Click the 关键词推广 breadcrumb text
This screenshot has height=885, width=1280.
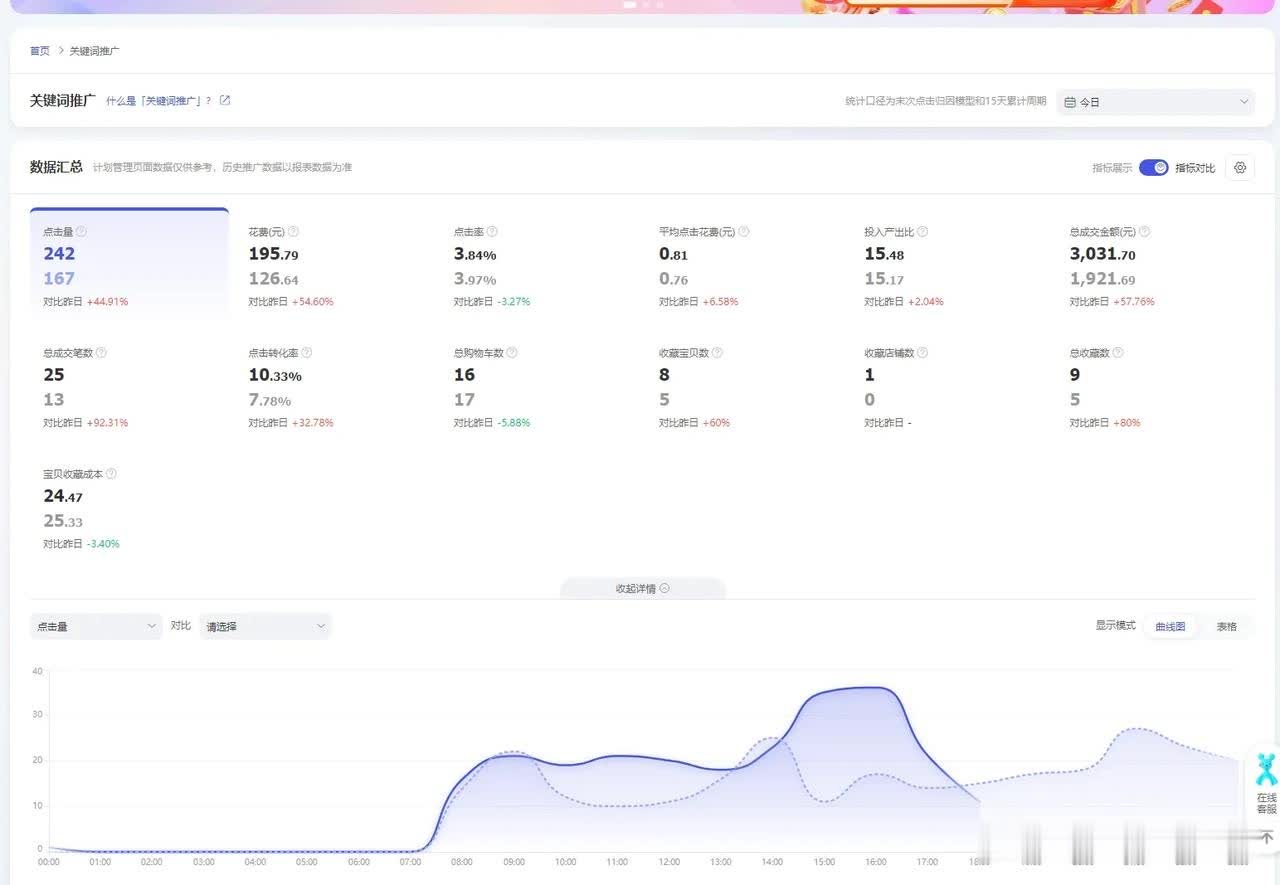click(x=94, y=50)
